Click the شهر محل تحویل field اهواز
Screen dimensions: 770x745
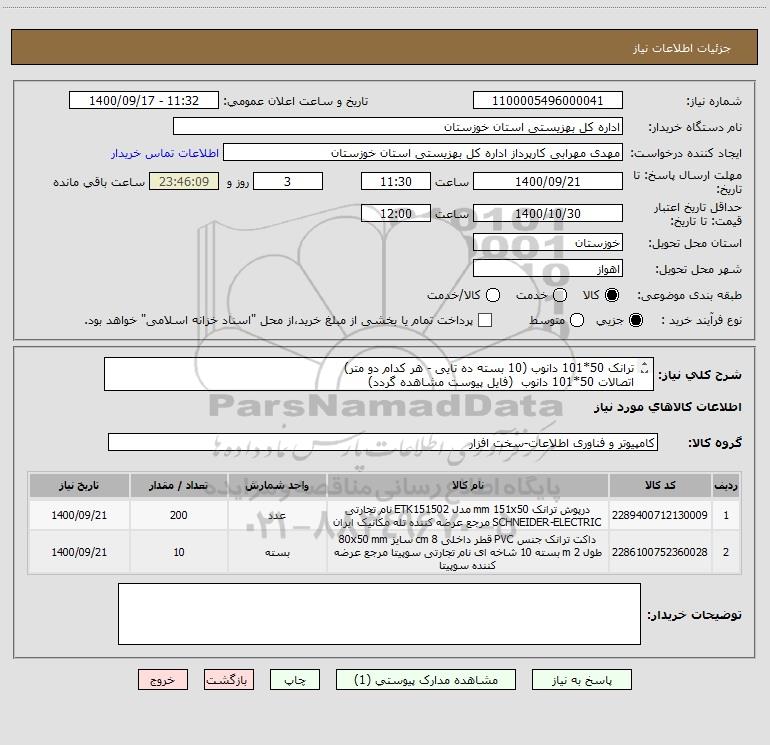[548, 269]
